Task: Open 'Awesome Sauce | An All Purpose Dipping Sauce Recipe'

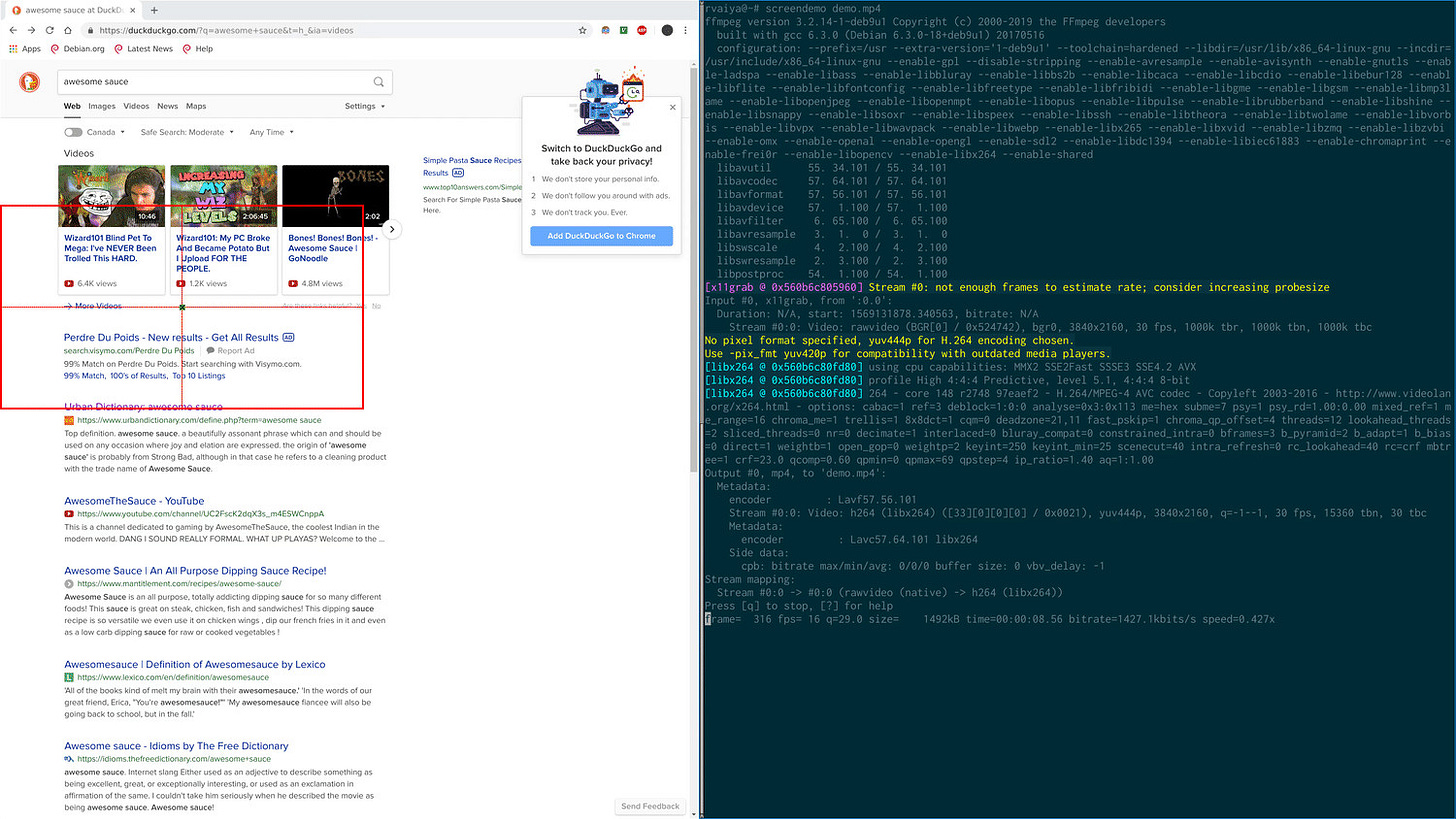Action: point(195,570)
